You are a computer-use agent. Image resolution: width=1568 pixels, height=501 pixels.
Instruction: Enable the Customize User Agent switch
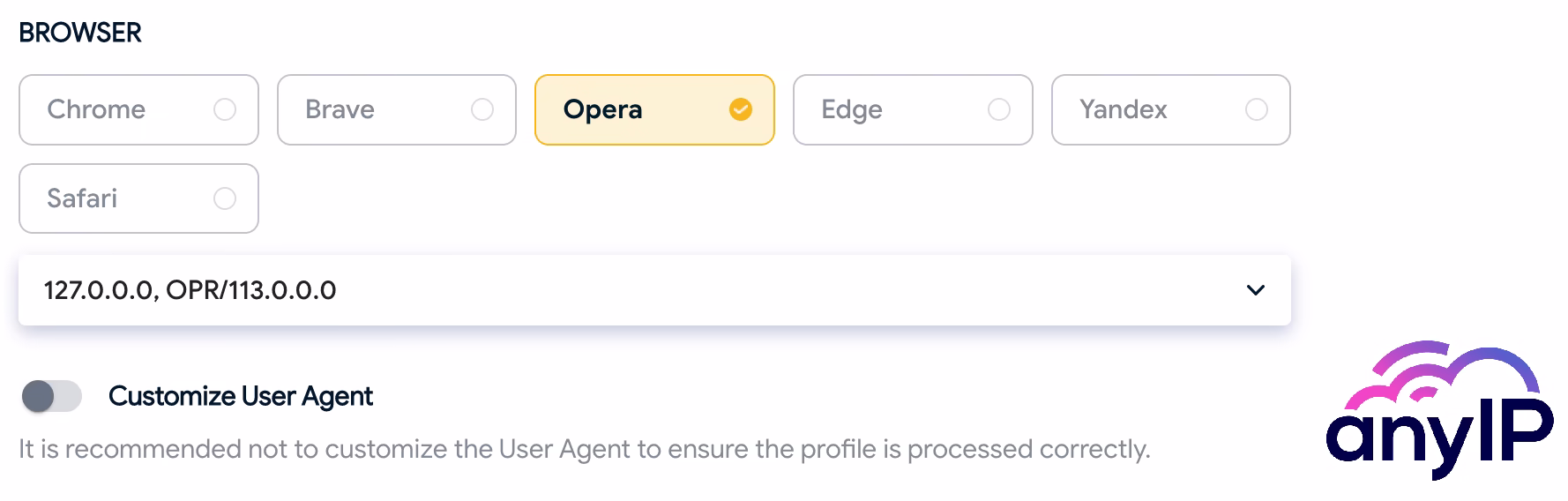click(x=51, y=396)
